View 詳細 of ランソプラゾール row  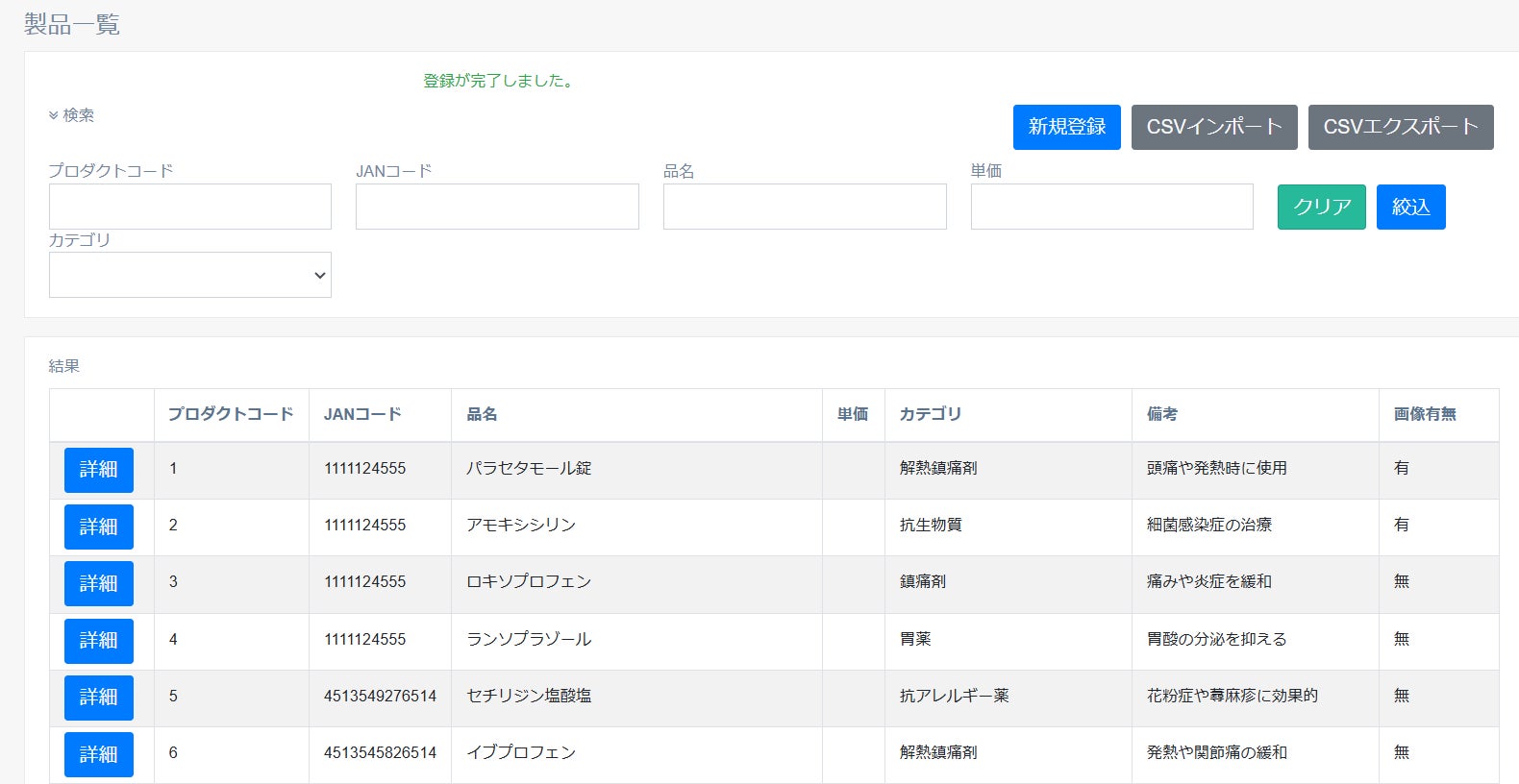pos(99,640)
